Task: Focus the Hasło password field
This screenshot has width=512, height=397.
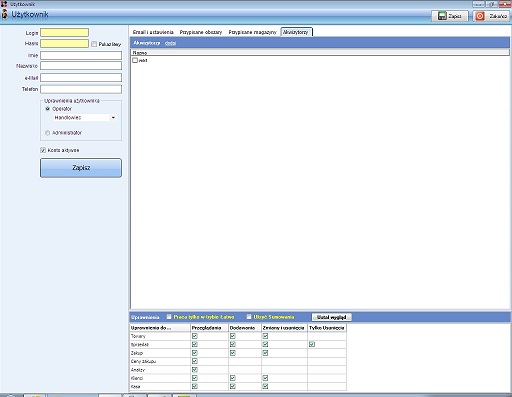Action: tap(65, 43)
